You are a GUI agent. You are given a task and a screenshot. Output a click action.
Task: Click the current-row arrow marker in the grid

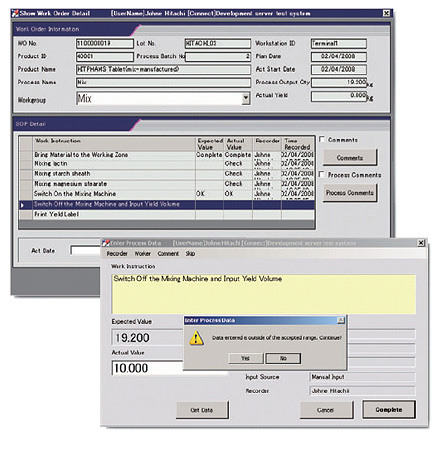[22, 205]
